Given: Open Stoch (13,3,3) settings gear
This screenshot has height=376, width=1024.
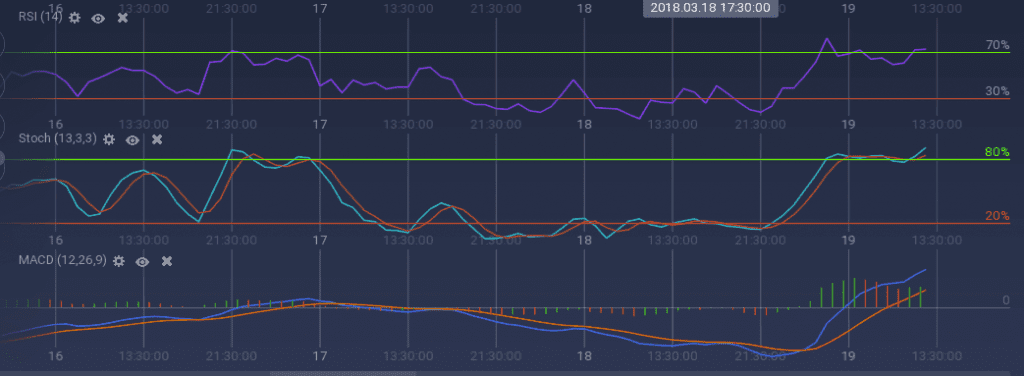Looking at the screenshot, I should click(x=109, y=139).
